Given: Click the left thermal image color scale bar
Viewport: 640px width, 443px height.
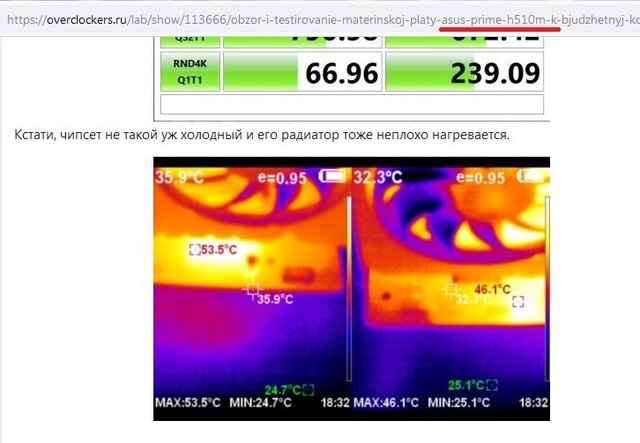Looking at the screenshot, I should point(349,289).
